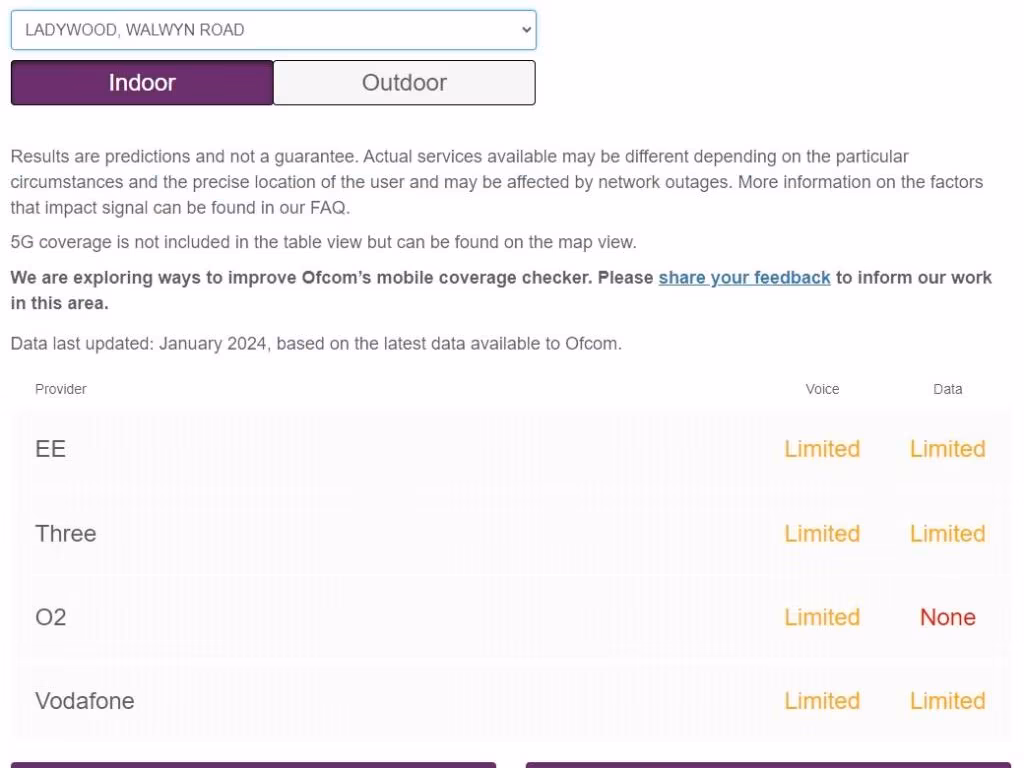Click O2's Limited voice status

[x=822, y=617]
